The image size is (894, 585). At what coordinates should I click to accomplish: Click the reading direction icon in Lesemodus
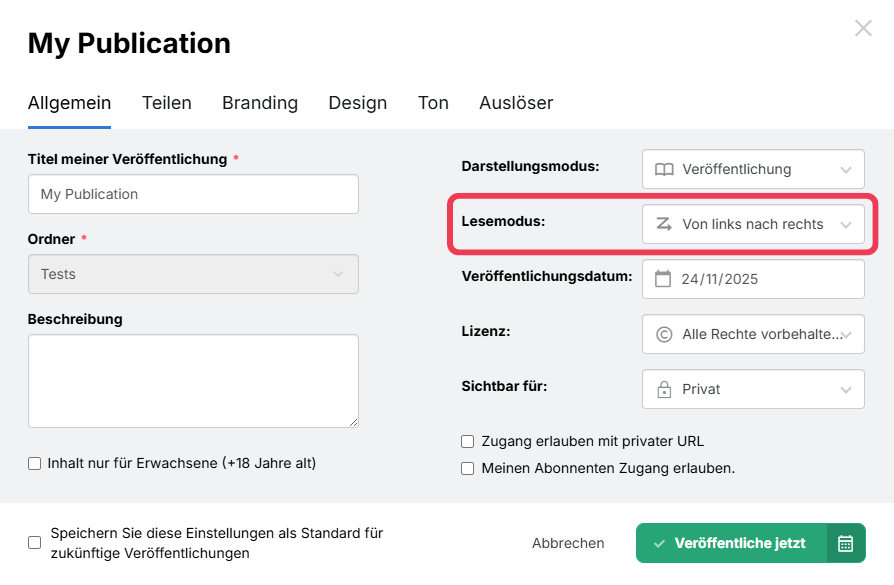pos(664,224)
